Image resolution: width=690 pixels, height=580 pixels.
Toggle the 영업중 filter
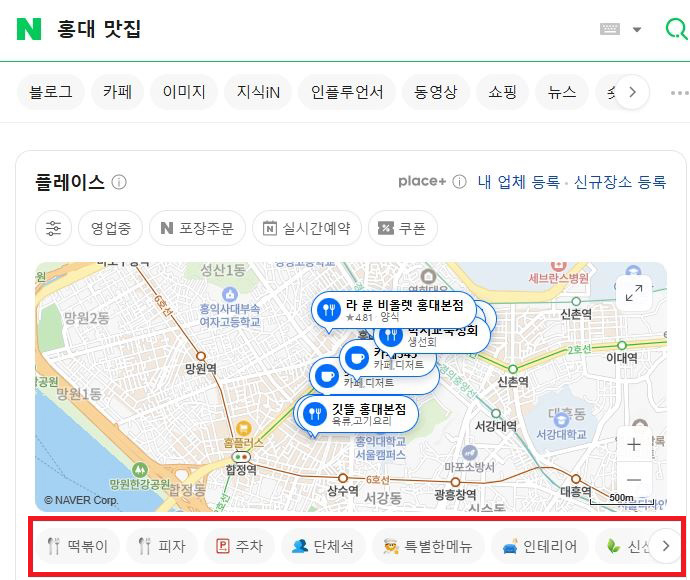pyautogui.click(x=110, y=228)
